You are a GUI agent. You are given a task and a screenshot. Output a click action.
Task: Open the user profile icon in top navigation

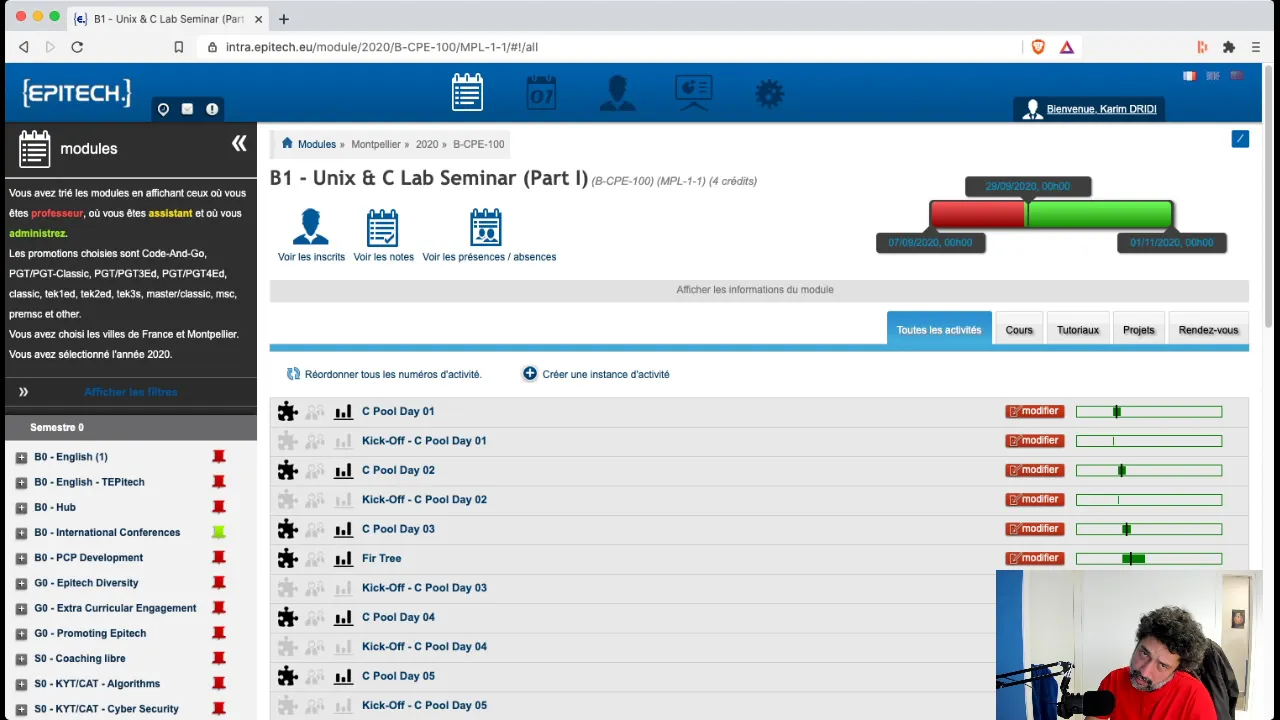pyautogui.click(x=617, y=92)
